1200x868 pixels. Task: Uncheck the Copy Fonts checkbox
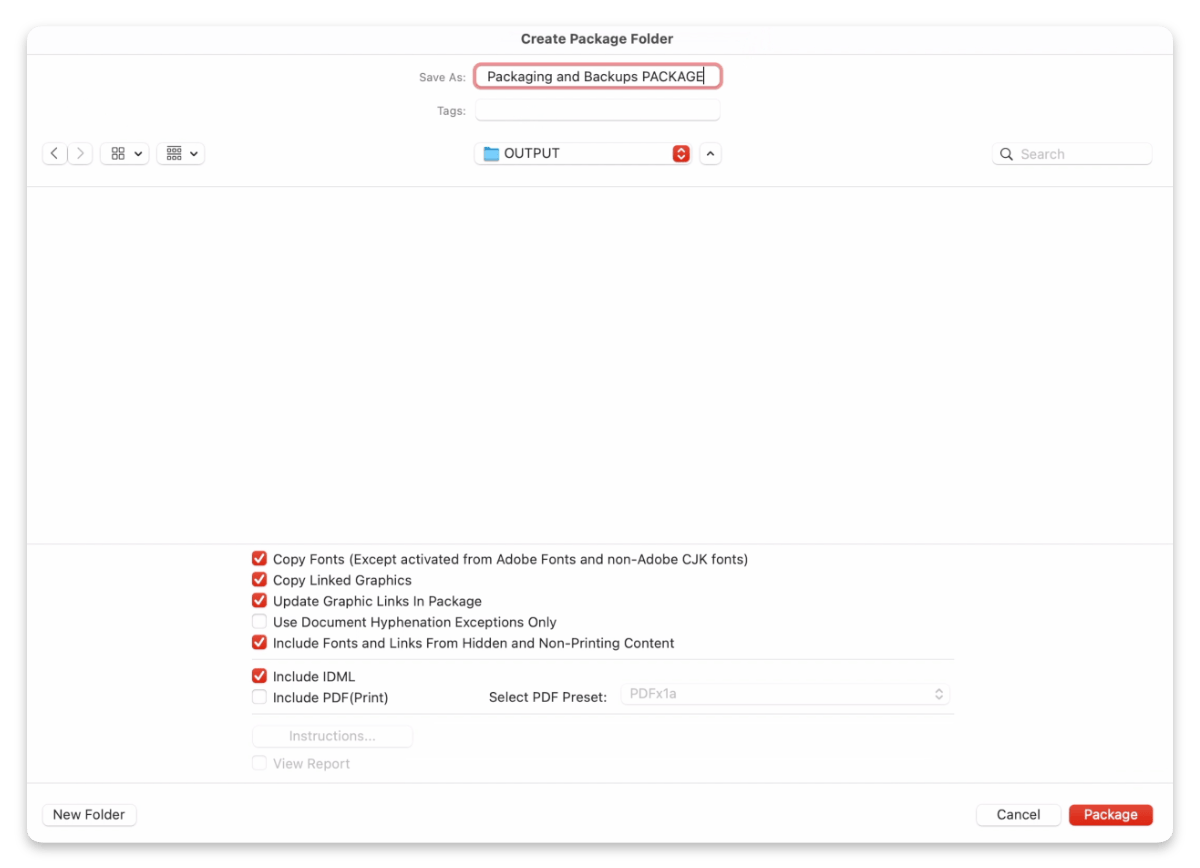(x=260, y=559)
